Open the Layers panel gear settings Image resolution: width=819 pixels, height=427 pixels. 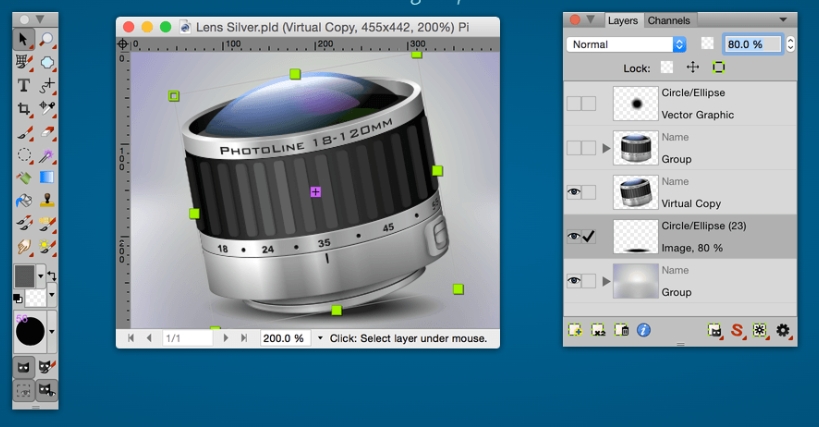click(782, 329)
